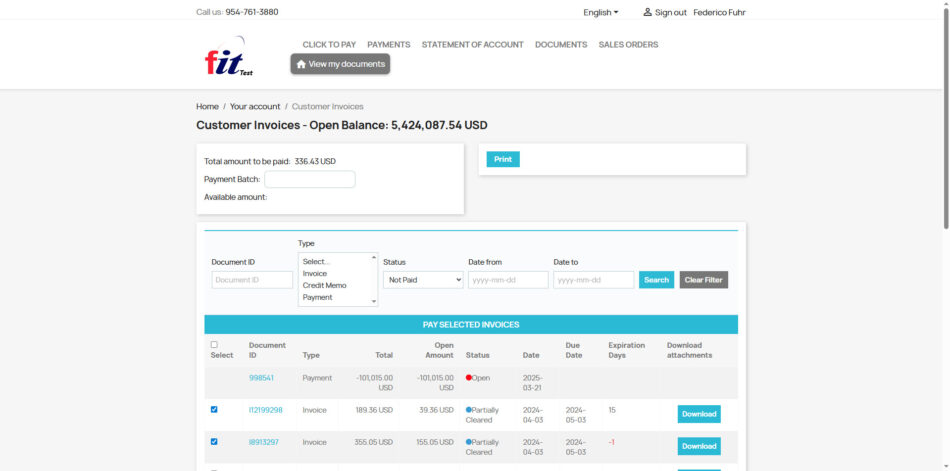The height and width of the screenshot is (471, 950).
Task: Open the Sales Orders menu item
Action: 628,44
